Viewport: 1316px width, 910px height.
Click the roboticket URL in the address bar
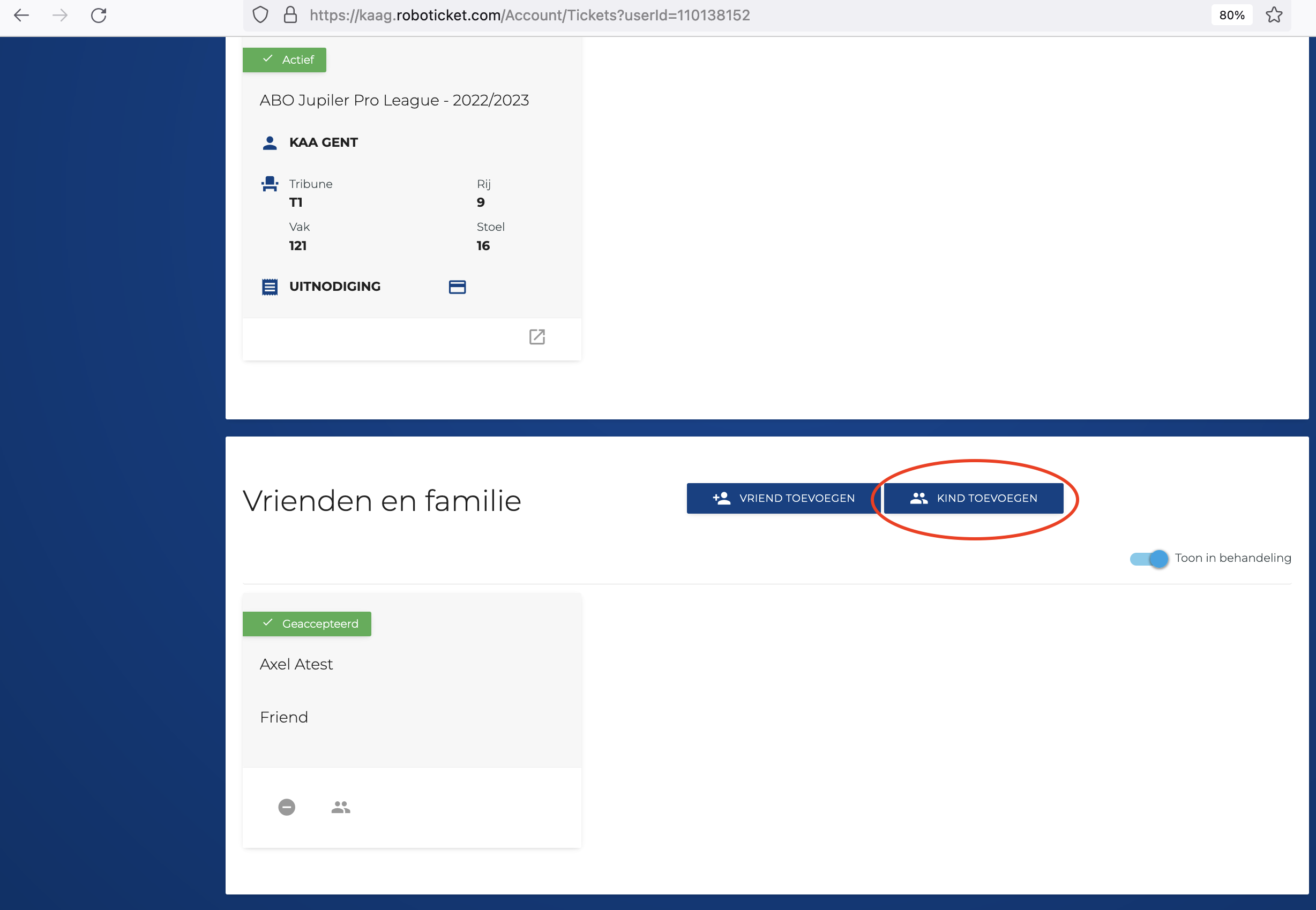click(529, 16)
